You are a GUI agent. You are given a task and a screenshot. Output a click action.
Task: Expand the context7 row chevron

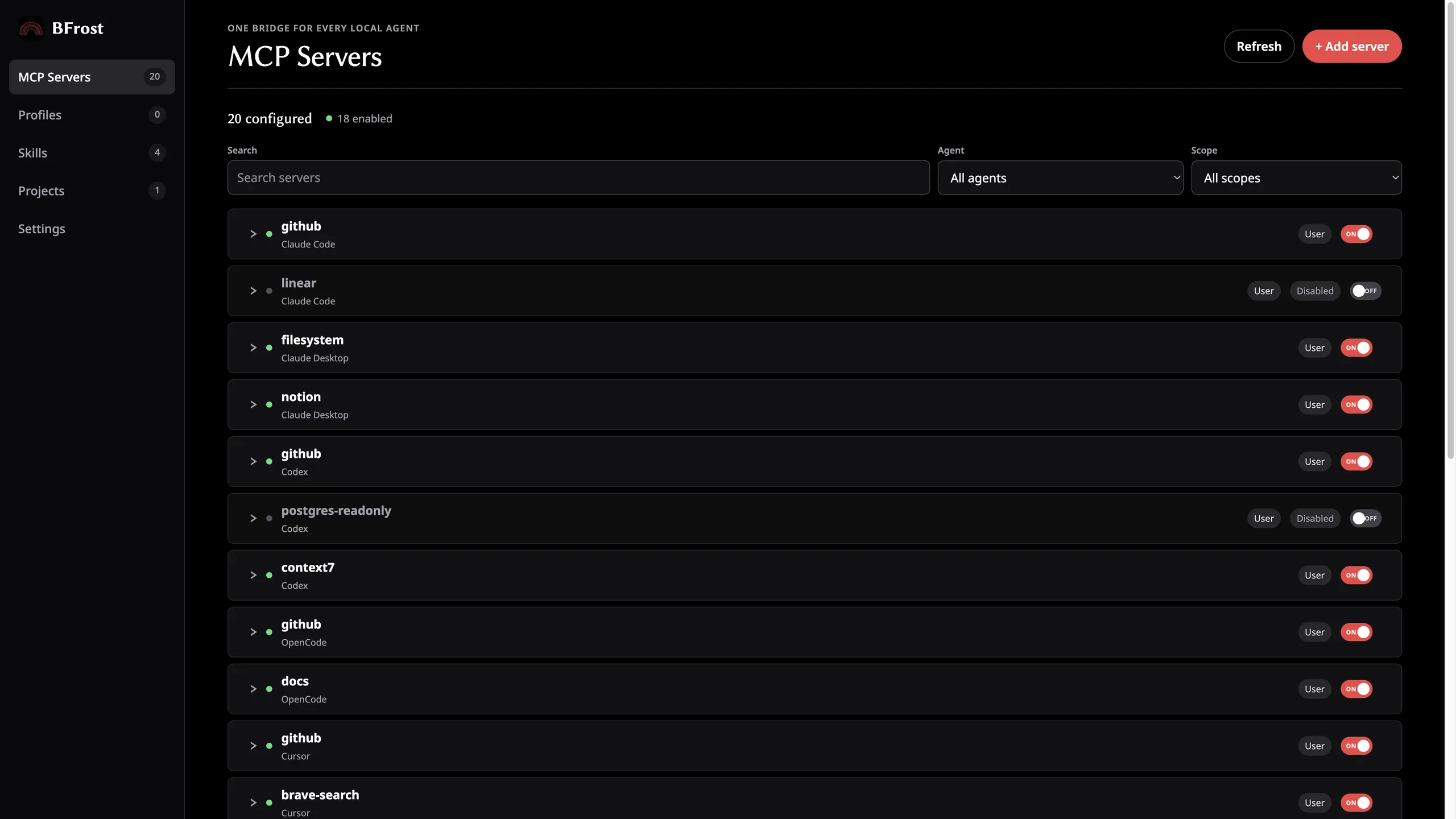(x=253, y=576)
